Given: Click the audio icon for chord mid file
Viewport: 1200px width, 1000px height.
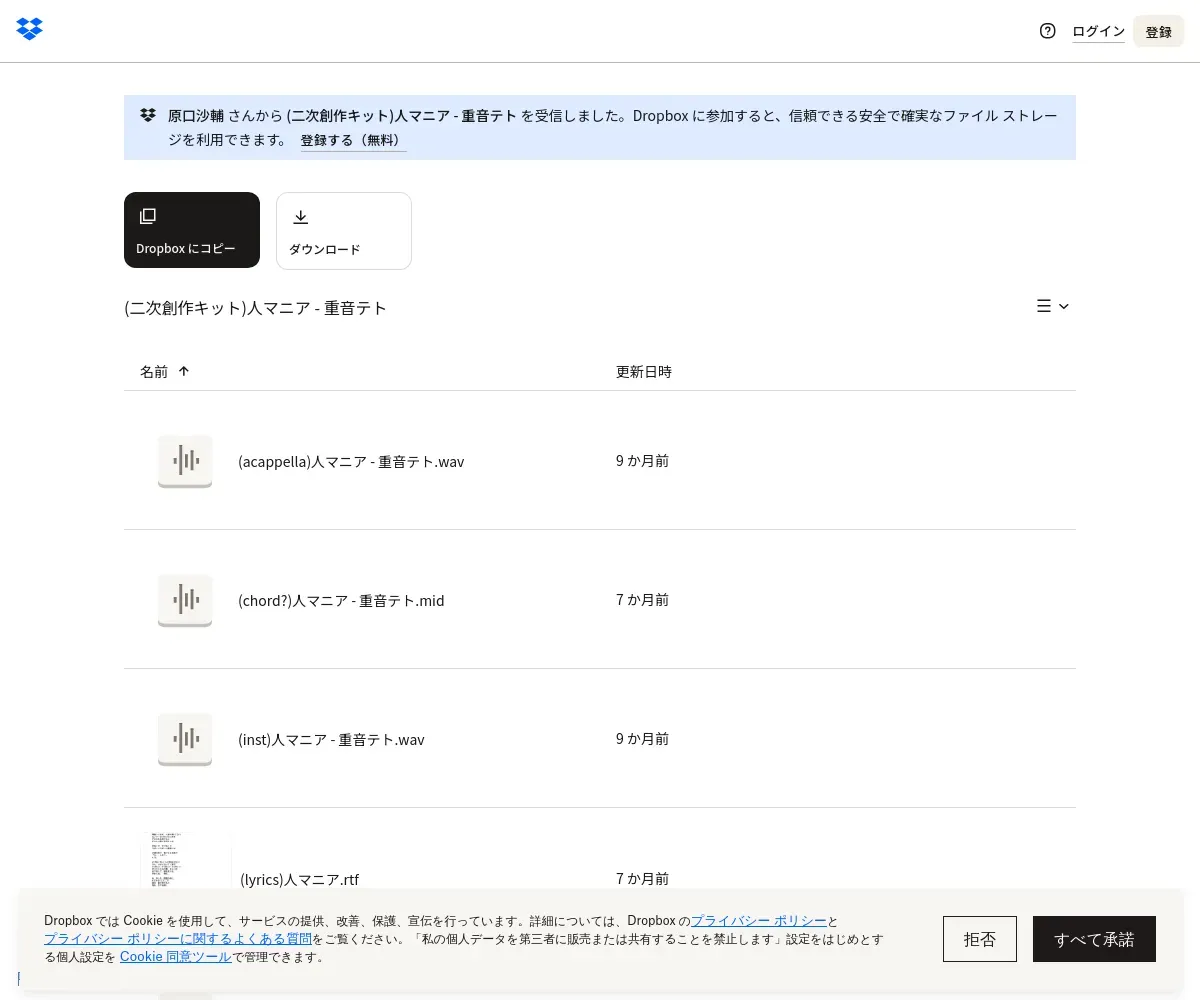Looking at the screenshot, I should [x=185, y=600].
